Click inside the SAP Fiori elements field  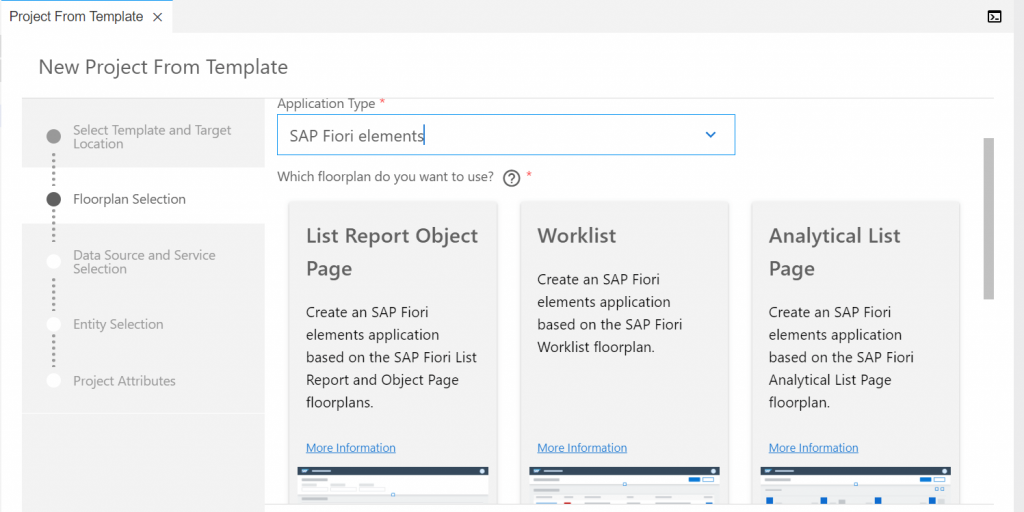[x=506, y=135]
